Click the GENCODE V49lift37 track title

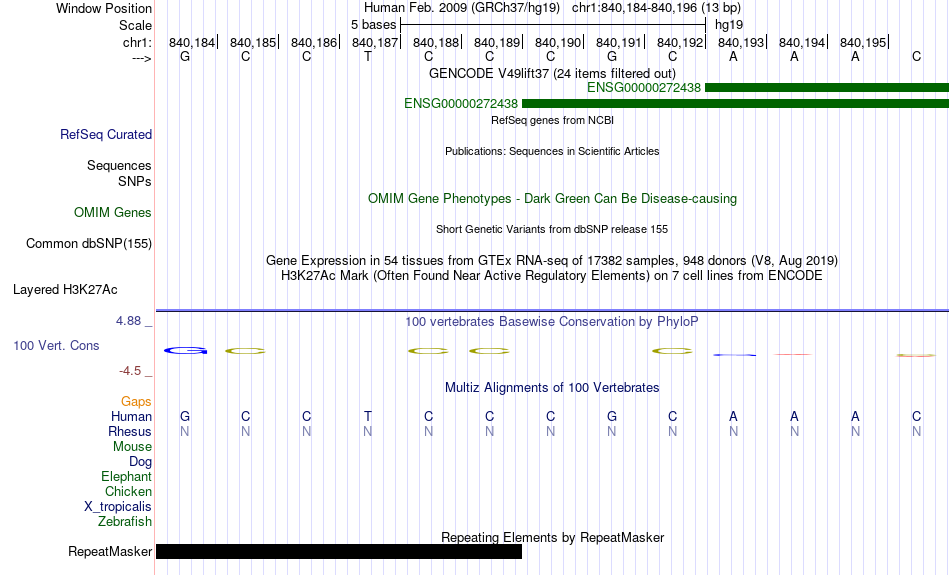point(552,73)
